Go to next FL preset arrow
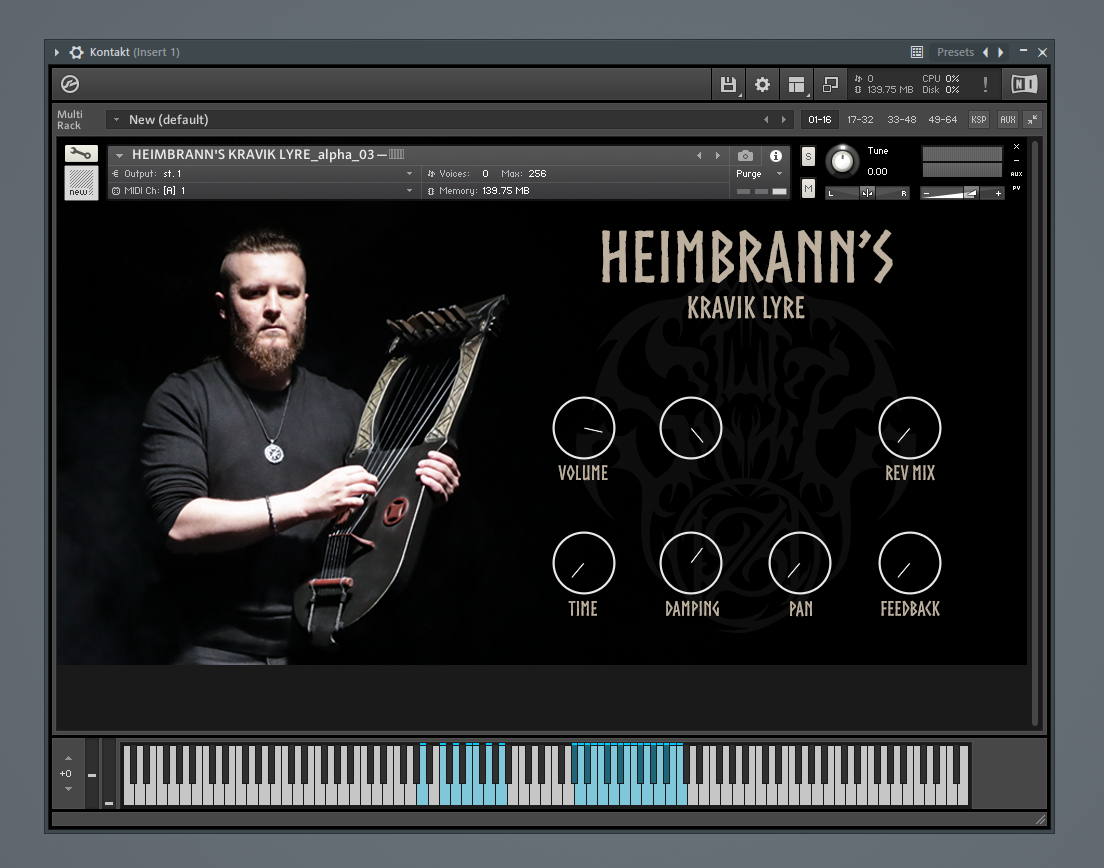1104x868 pixels. (x=1000, y=52)
